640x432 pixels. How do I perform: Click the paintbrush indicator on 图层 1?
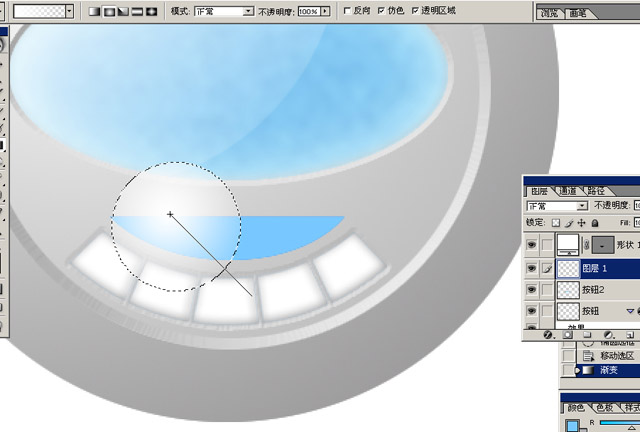[547, 268]
